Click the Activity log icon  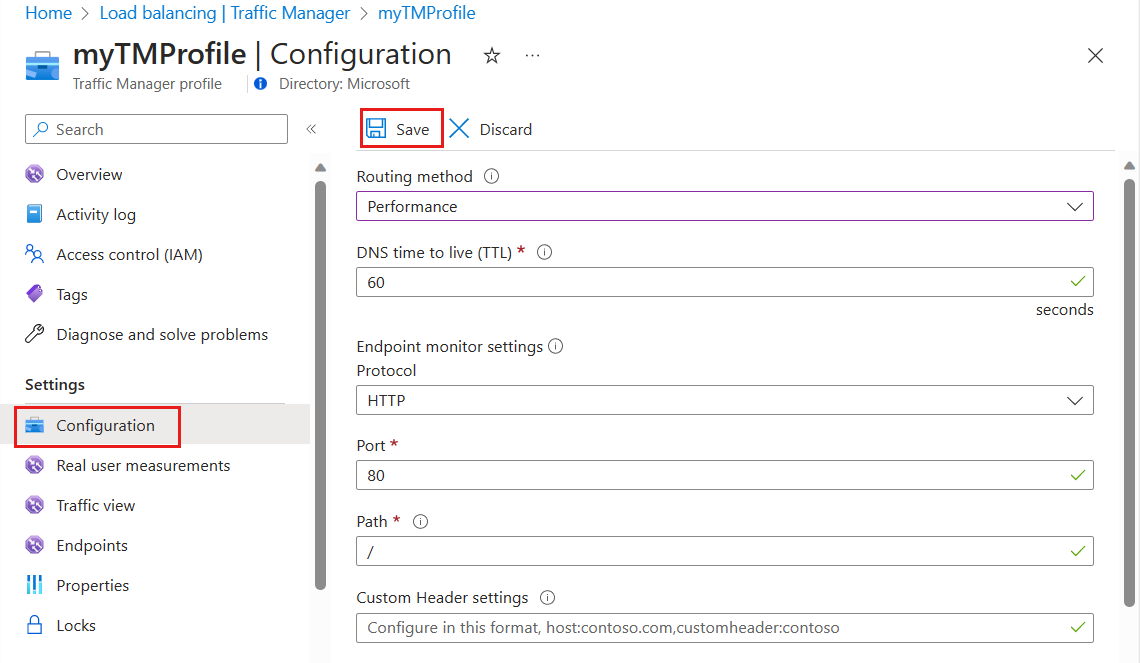pos(34,214)
